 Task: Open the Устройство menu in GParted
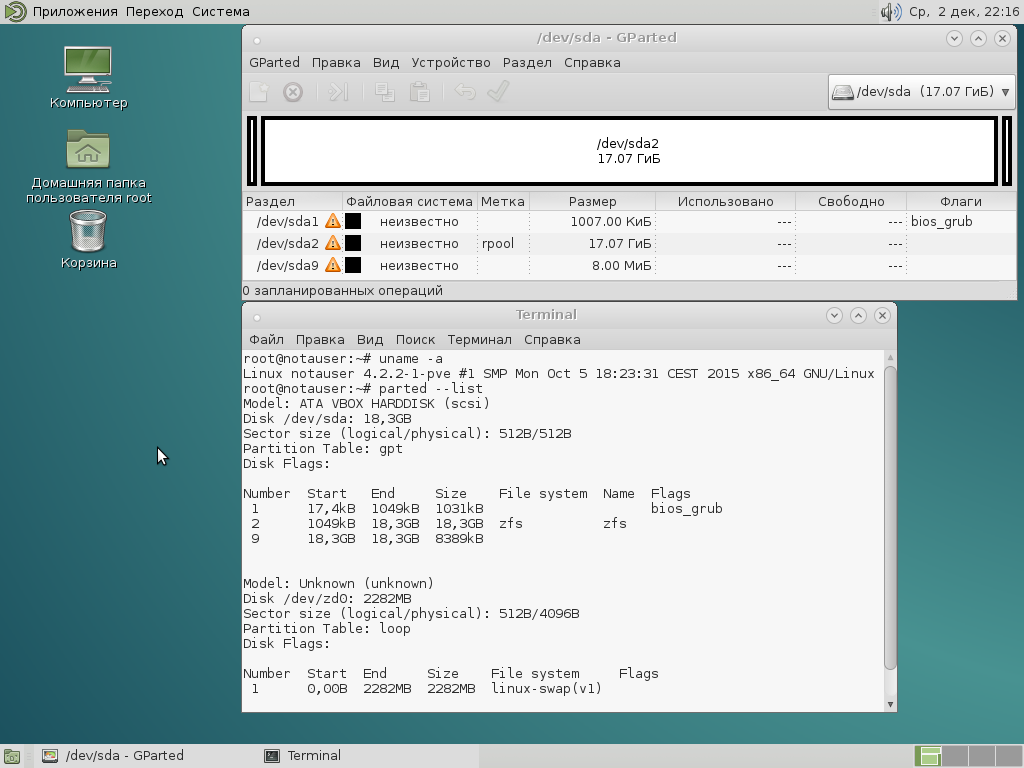tap(451, 62)
